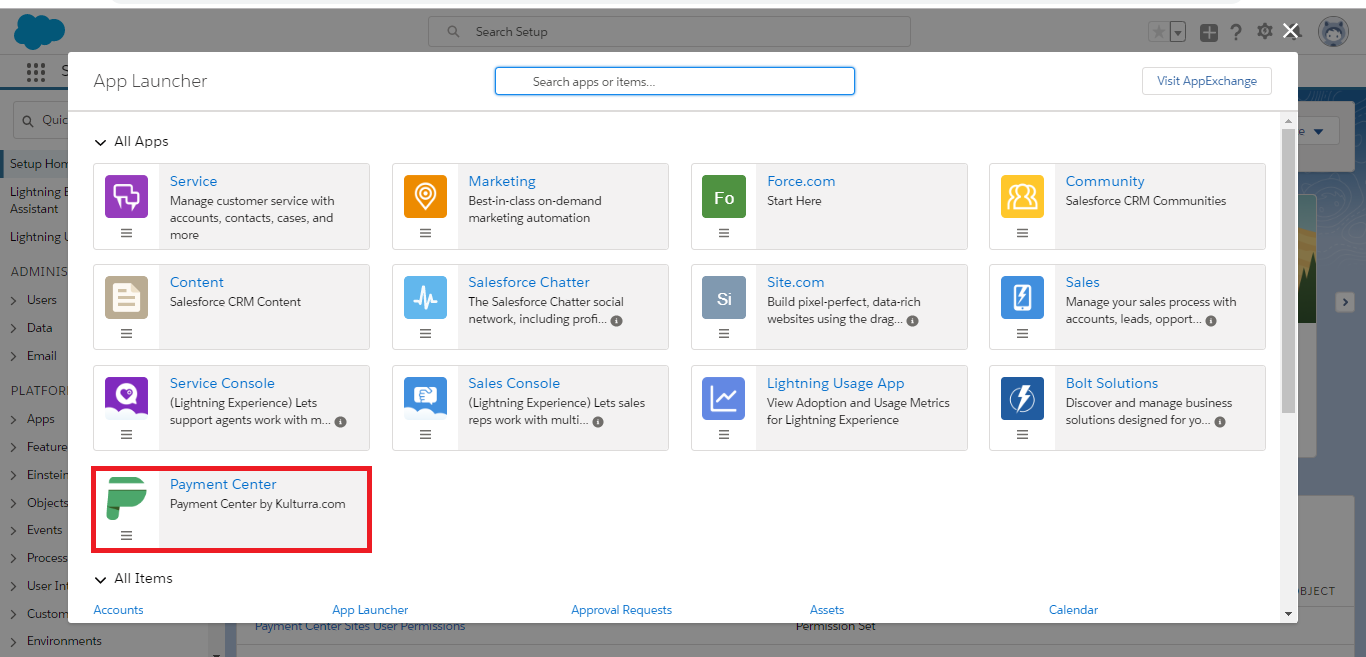1366x657 pixels.
Task: Click the right carousel arrow behind dialog
Action: 1345,302
